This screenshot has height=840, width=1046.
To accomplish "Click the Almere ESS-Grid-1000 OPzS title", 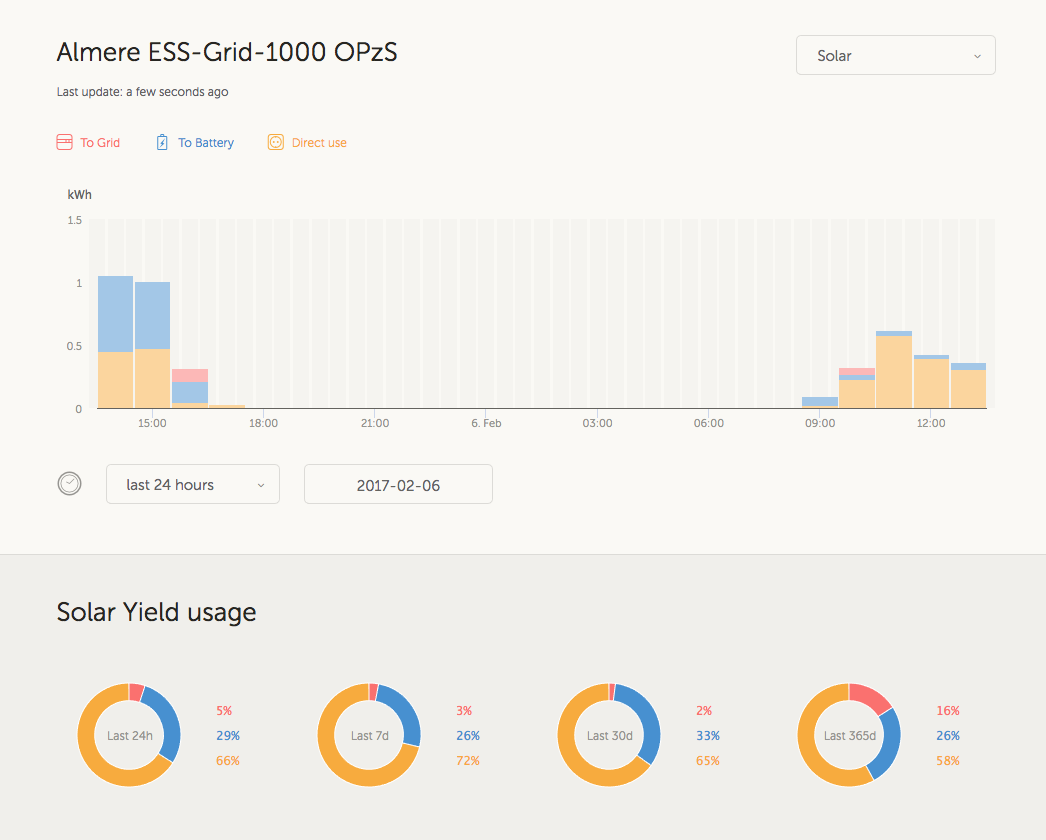I will tap(227, 52).
